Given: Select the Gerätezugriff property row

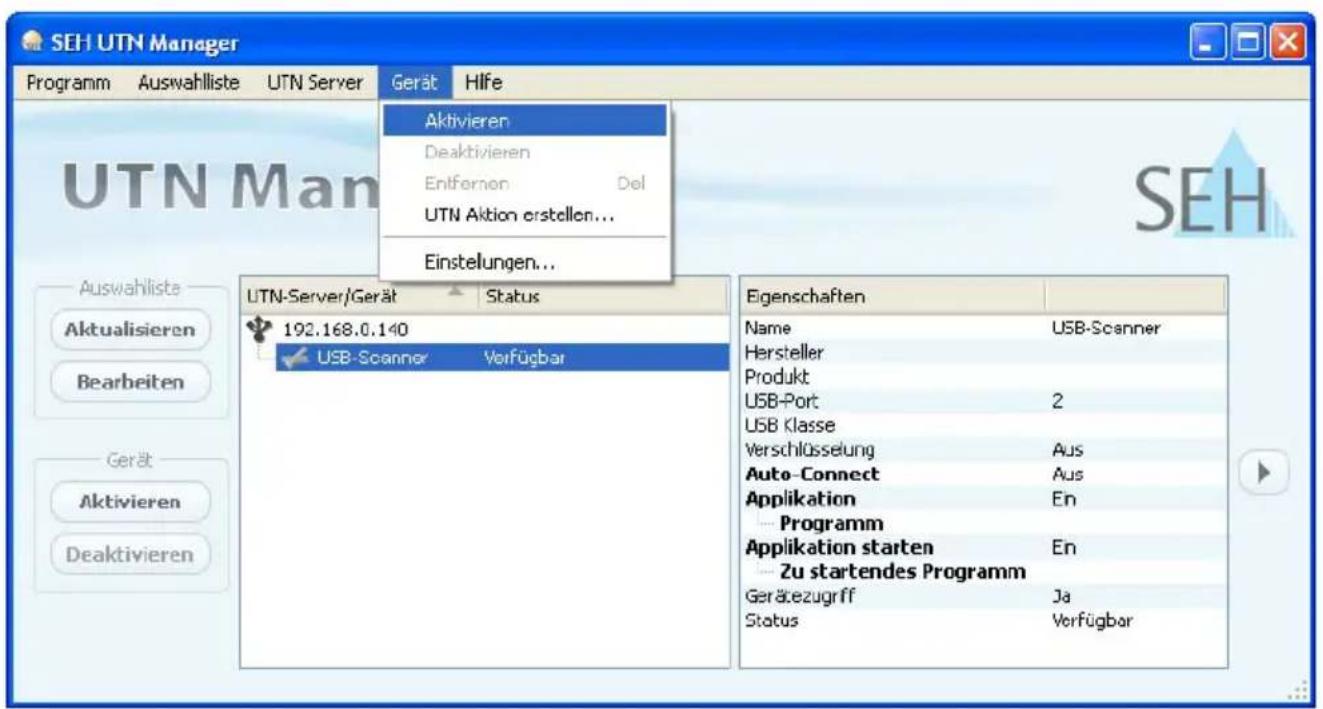Looking at the screenshot, I should (983, 595).
